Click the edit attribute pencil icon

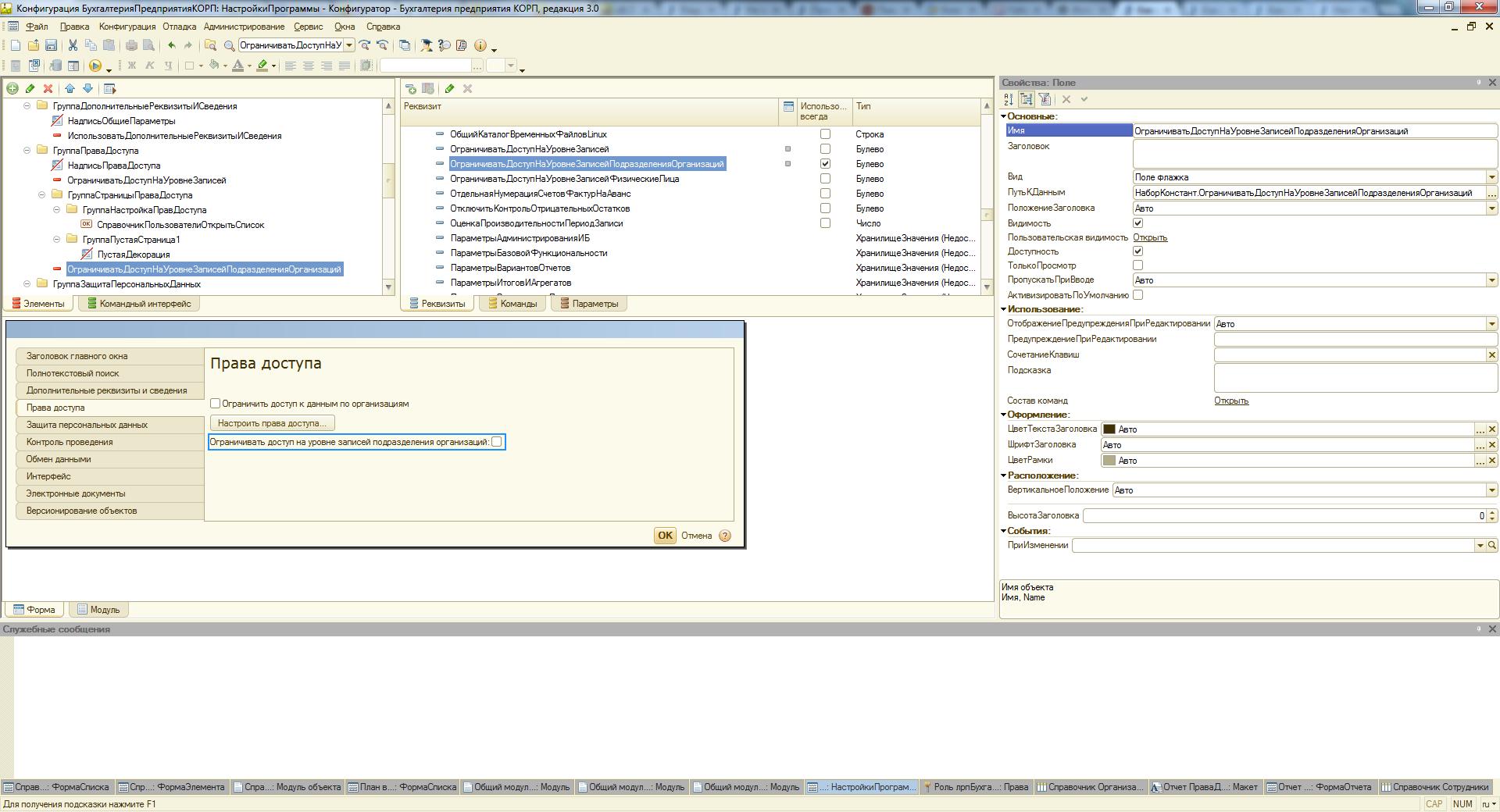[x=450, y=89]
